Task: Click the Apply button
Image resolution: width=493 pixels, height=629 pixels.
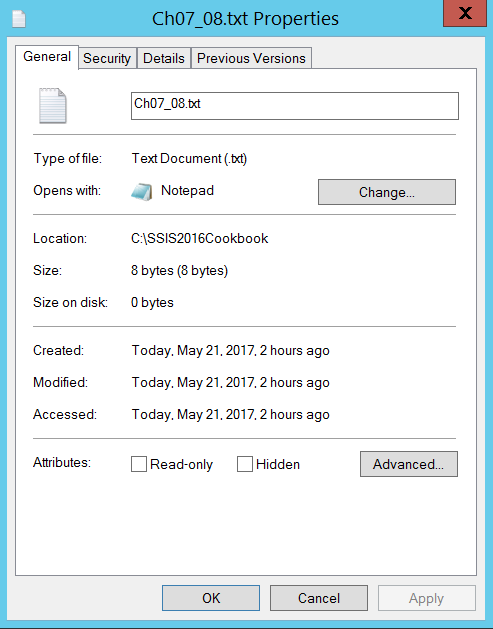Action: (426, 598)
